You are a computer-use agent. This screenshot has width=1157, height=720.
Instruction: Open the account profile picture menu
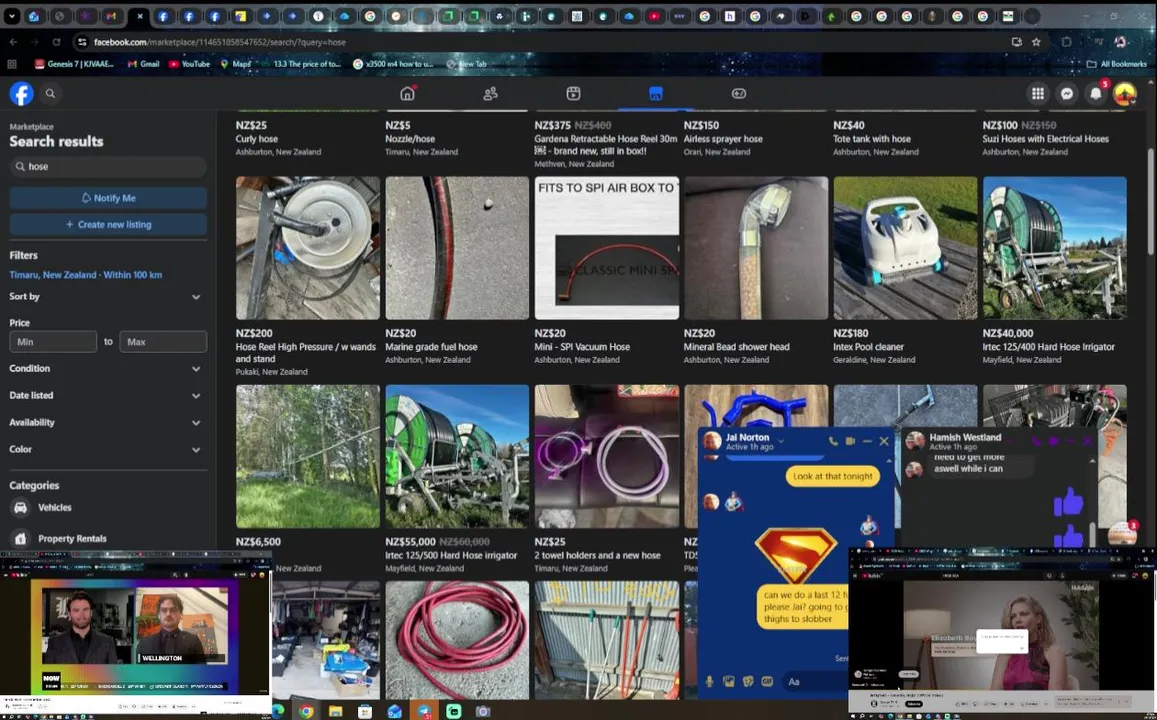(x=1125, y=94)
